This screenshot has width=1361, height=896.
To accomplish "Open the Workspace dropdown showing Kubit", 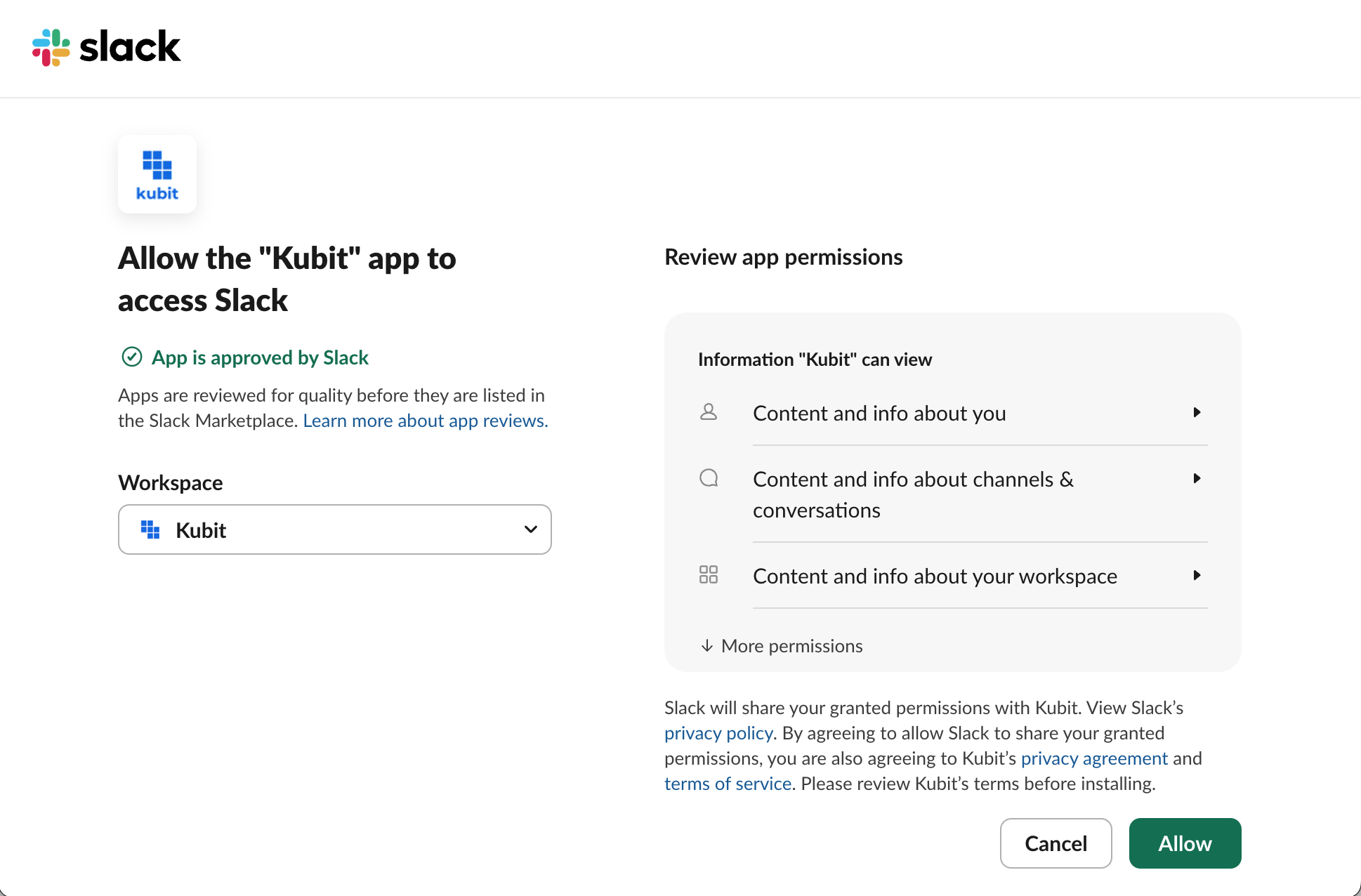I will pos(334,529).
